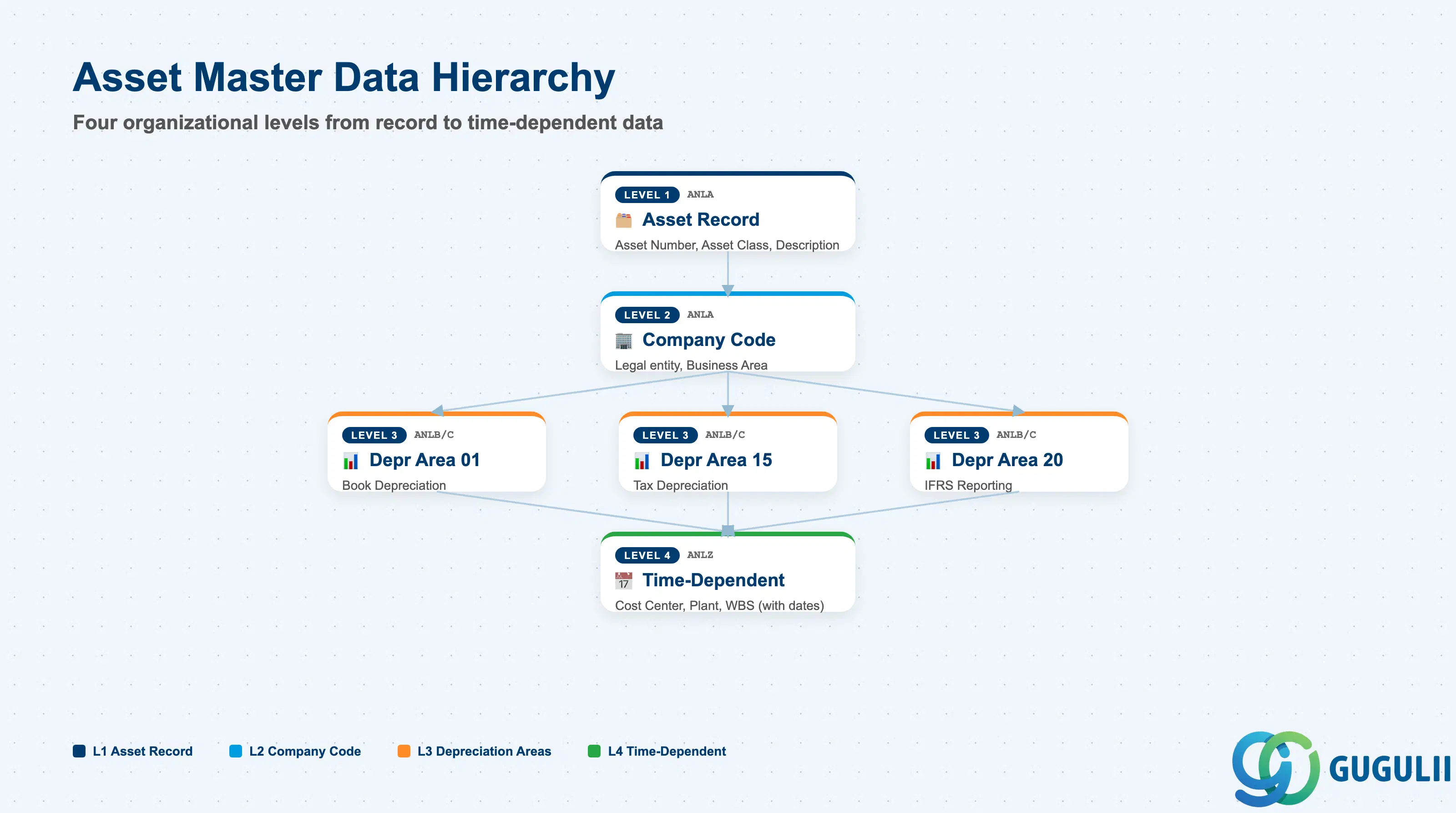Click the ANLZ table label

coord(700,554)
